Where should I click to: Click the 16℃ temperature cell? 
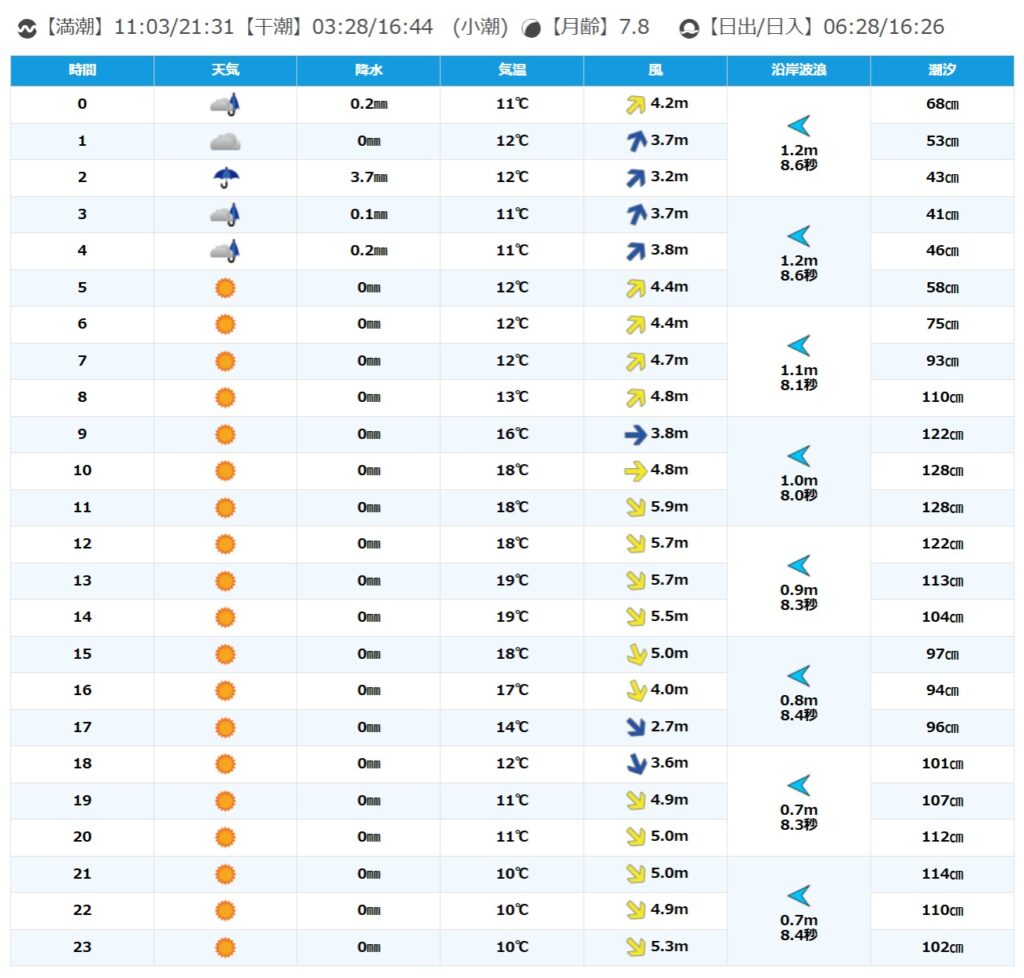click(x=512, y=434)
